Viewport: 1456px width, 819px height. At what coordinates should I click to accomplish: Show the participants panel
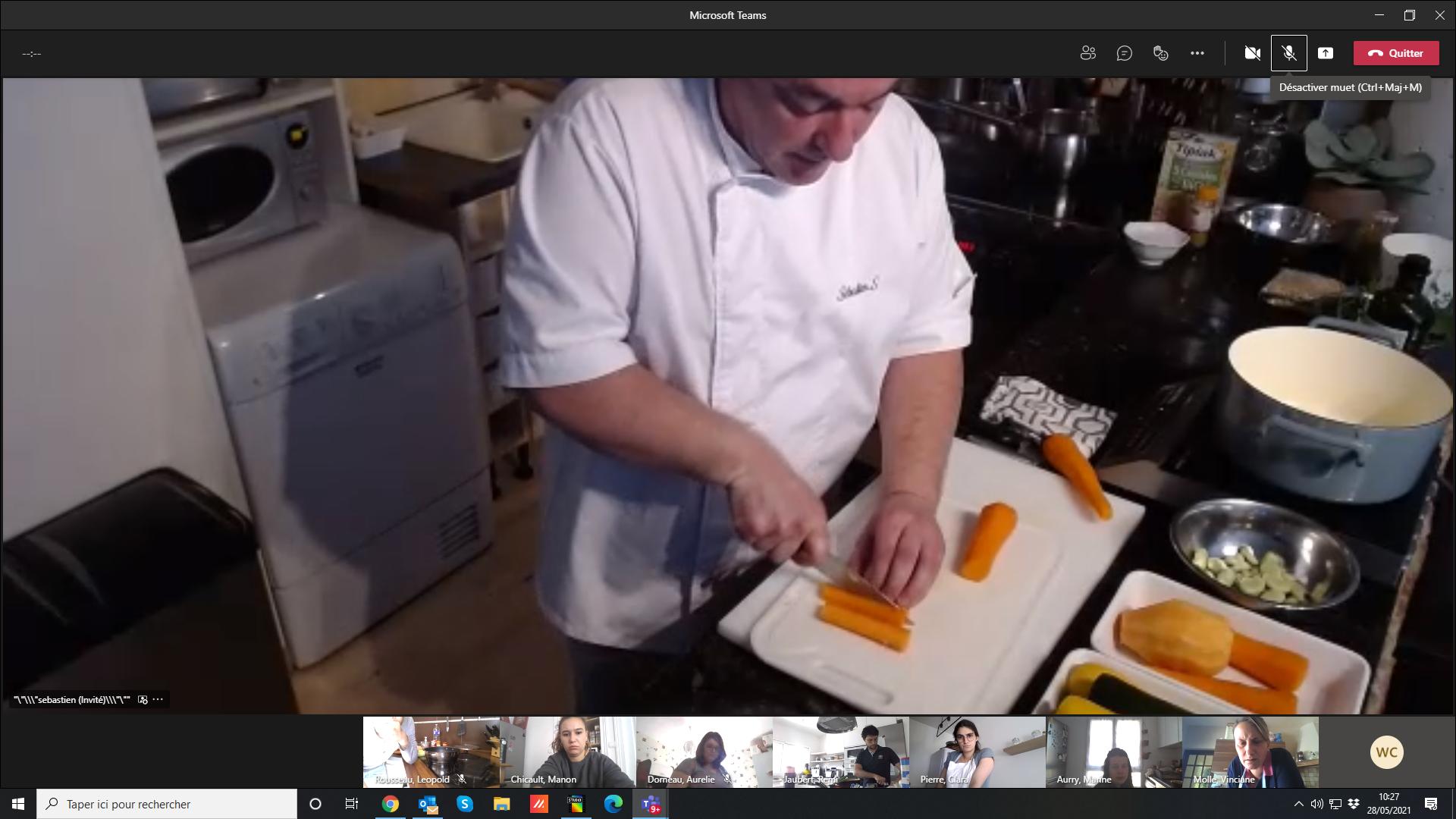1088,53
